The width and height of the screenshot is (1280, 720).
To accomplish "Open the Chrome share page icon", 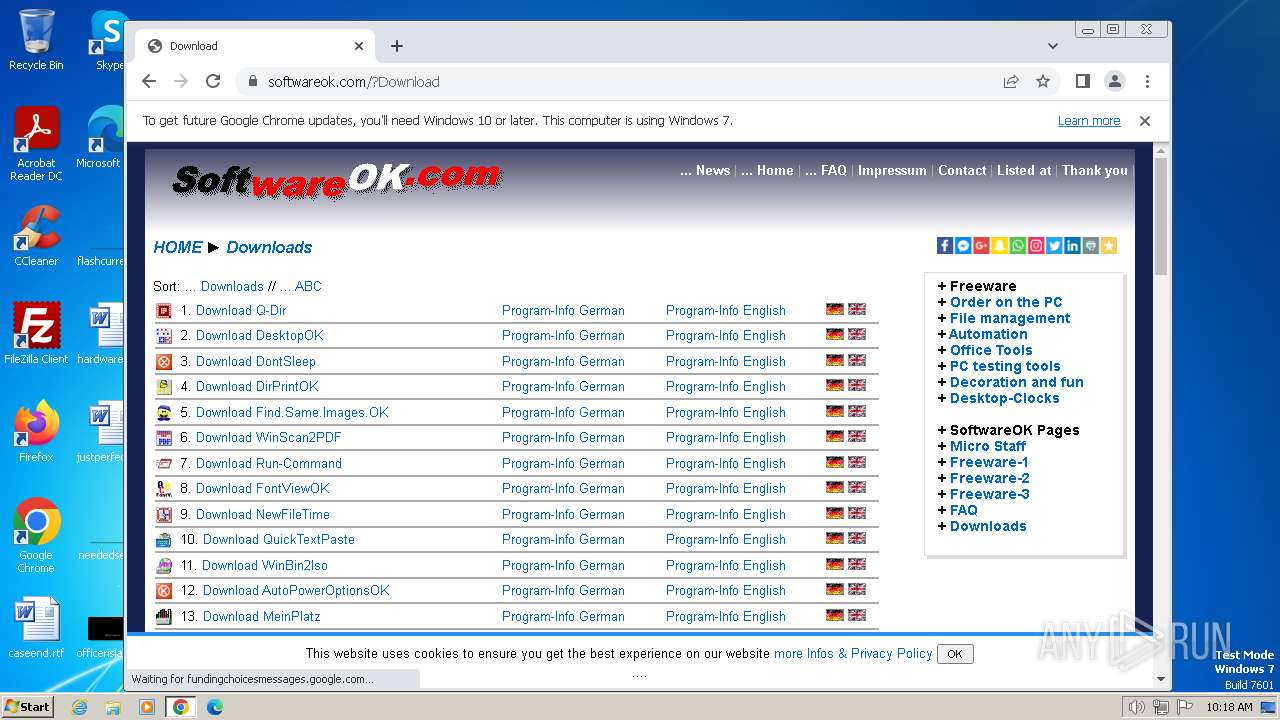I will (1011, 82).
